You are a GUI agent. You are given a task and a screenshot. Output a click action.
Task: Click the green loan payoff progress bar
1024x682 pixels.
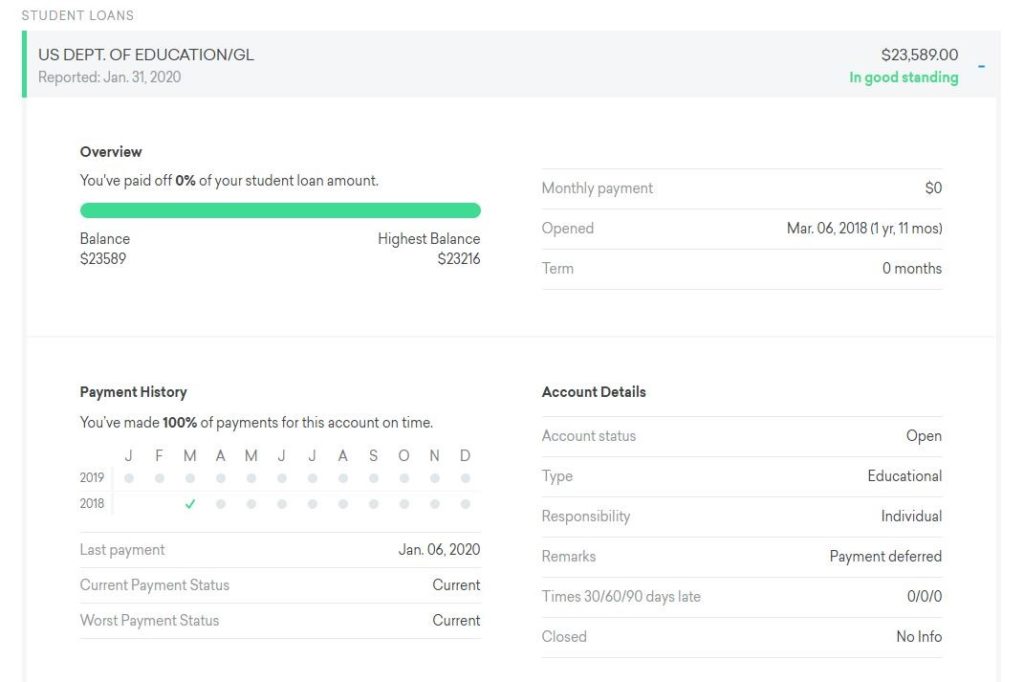coord(280,210)
